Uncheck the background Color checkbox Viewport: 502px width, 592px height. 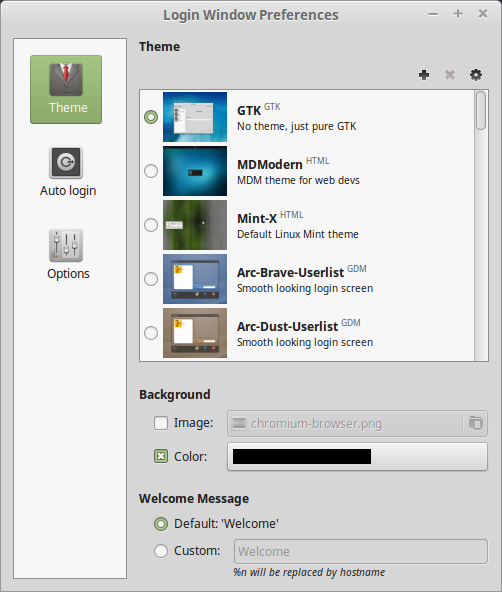pos(161,456)
